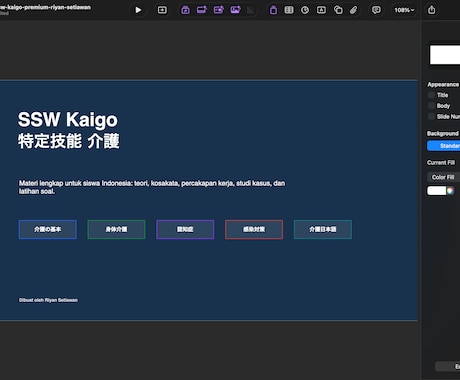Click the third purple toolbar icon
The width and height of the screenshot is (460, 380).
[x=219, y=10]
